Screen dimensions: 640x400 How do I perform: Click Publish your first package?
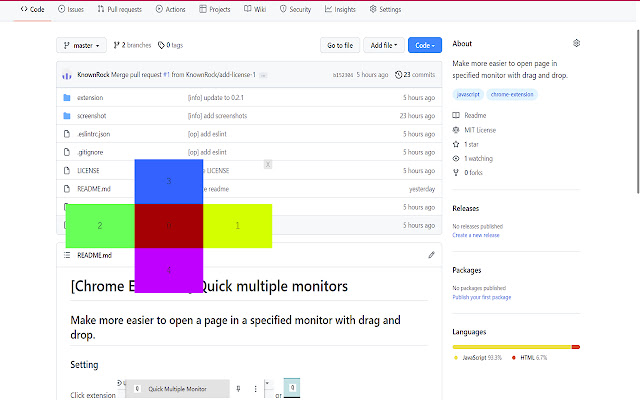pos(482,297)
